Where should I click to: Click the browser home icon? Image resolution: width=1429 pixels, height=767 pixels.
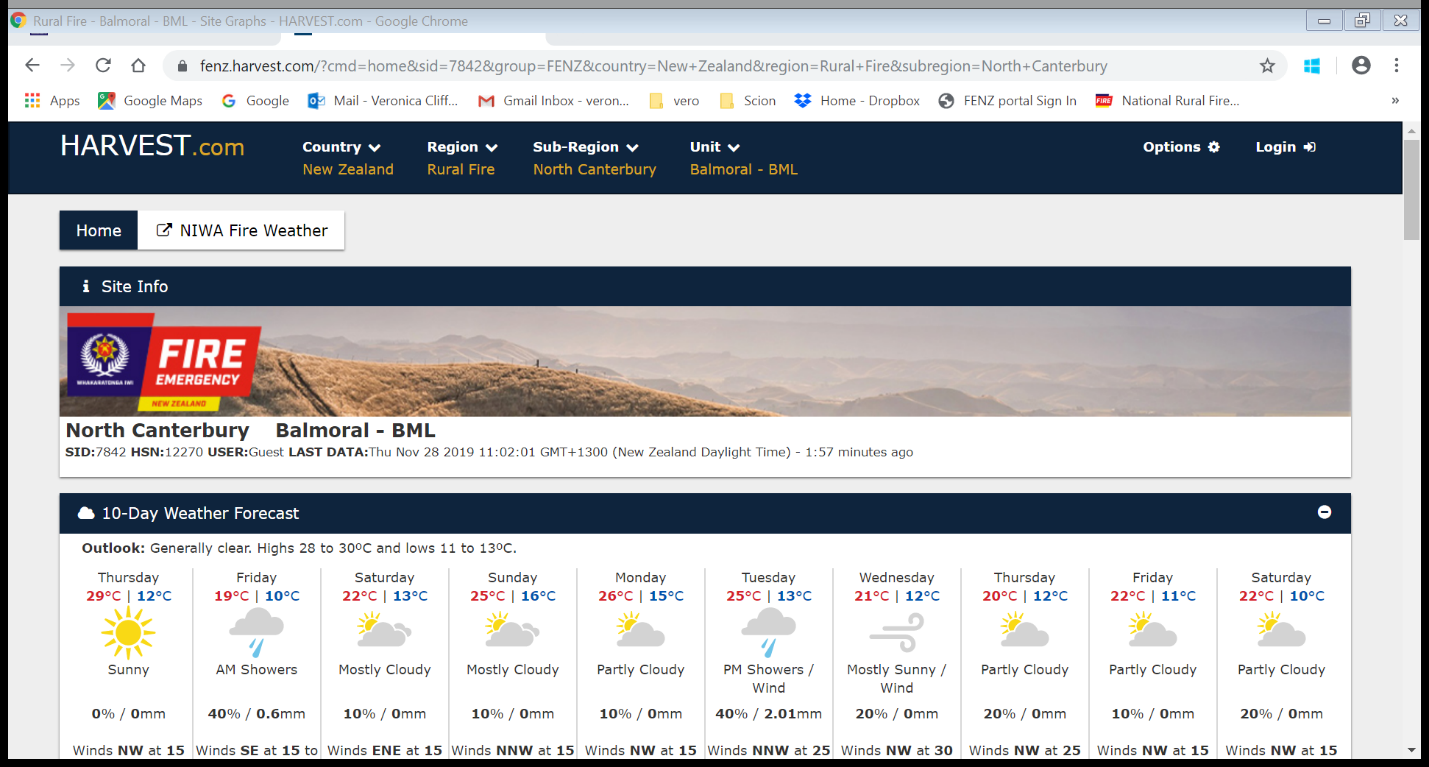[x=138, y=66]
